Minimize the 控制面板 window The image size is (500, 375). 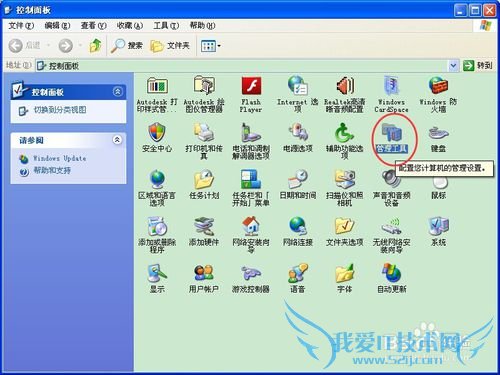point(460,10)
